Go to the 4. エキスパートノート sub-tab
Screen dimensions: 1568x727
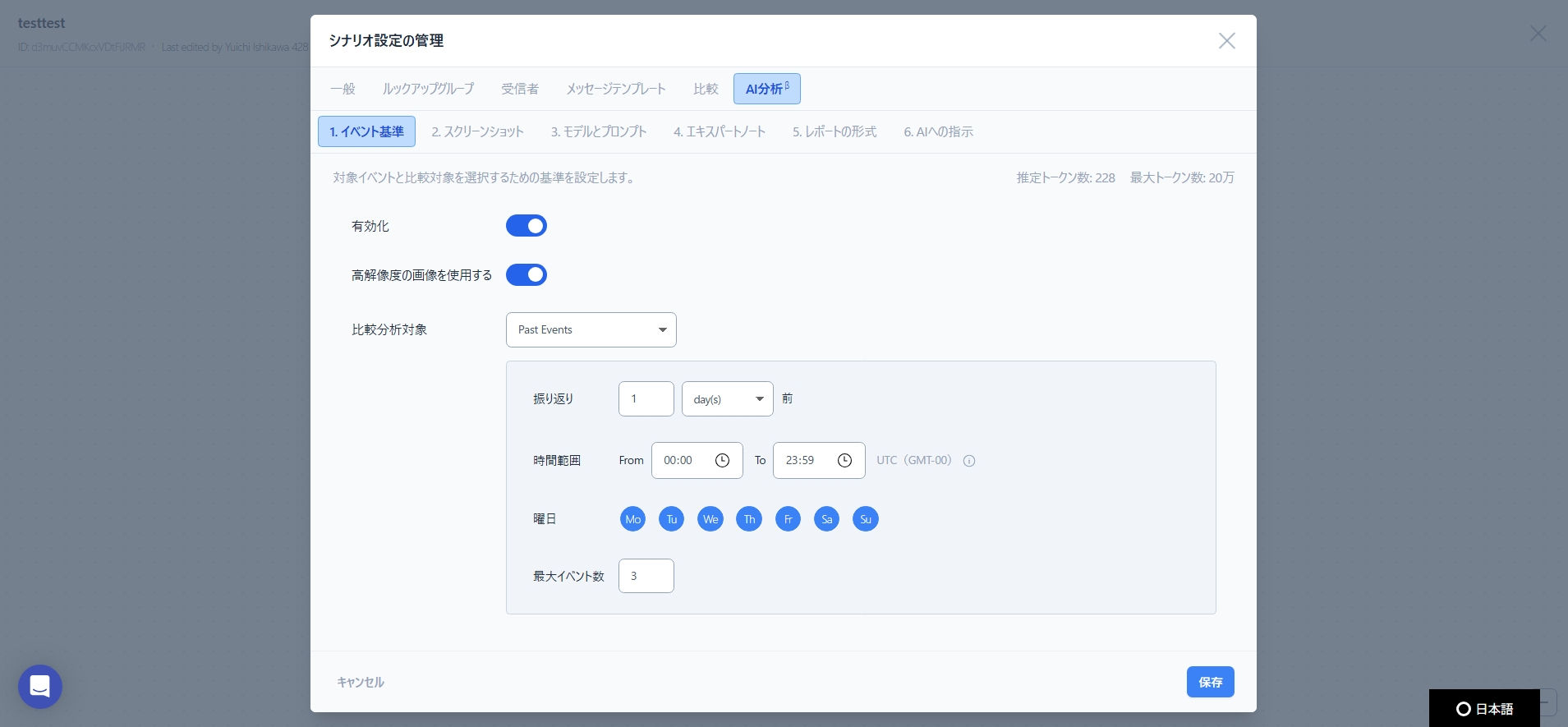coord(720,131)
